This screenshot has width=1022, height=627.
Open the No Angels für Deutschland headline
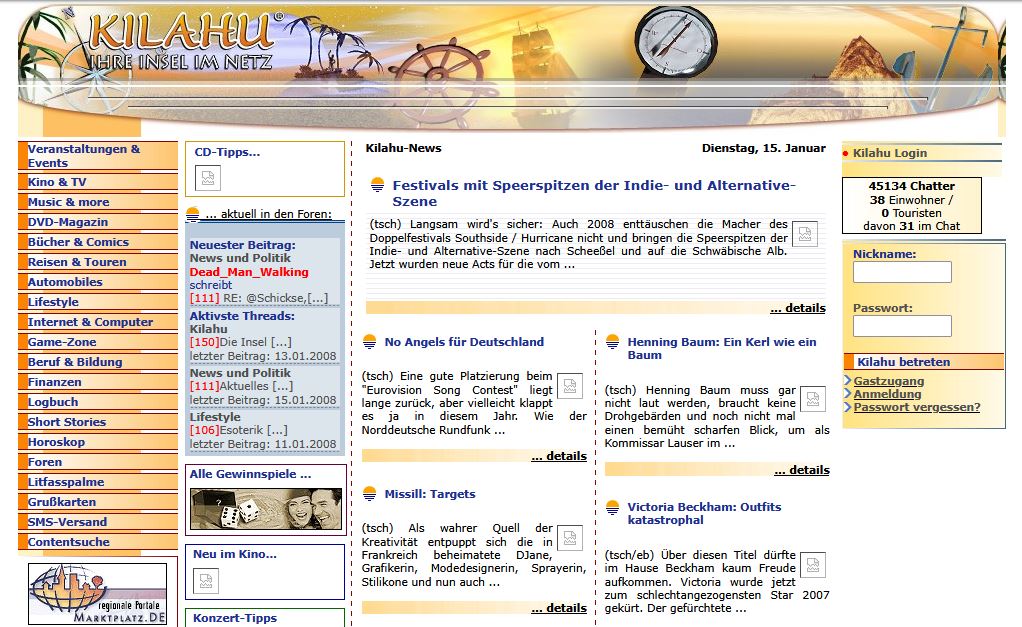click(464, 342)
